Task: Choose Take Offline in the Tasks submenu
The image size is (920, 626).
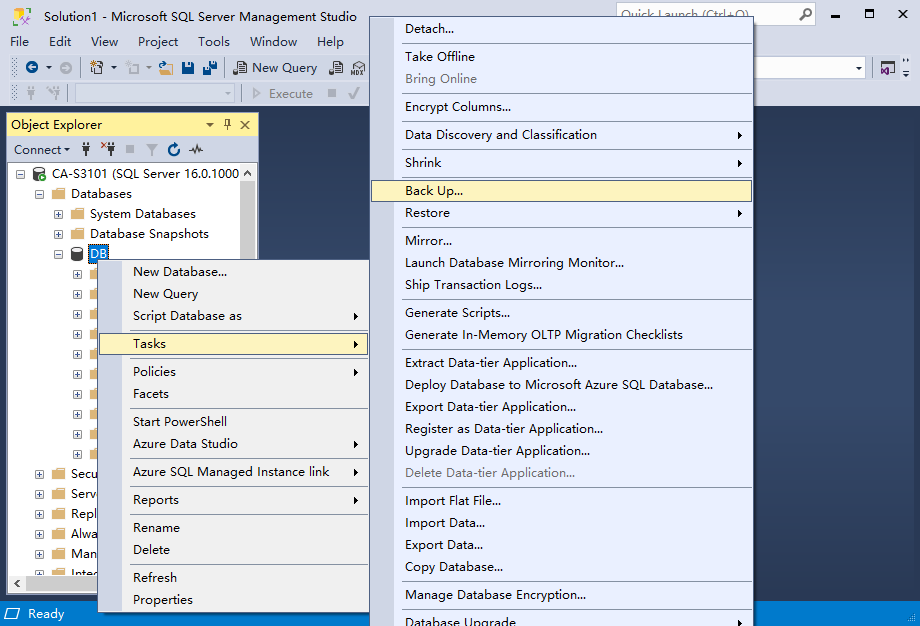Action: pyautogui.click(x=439, y=57)
